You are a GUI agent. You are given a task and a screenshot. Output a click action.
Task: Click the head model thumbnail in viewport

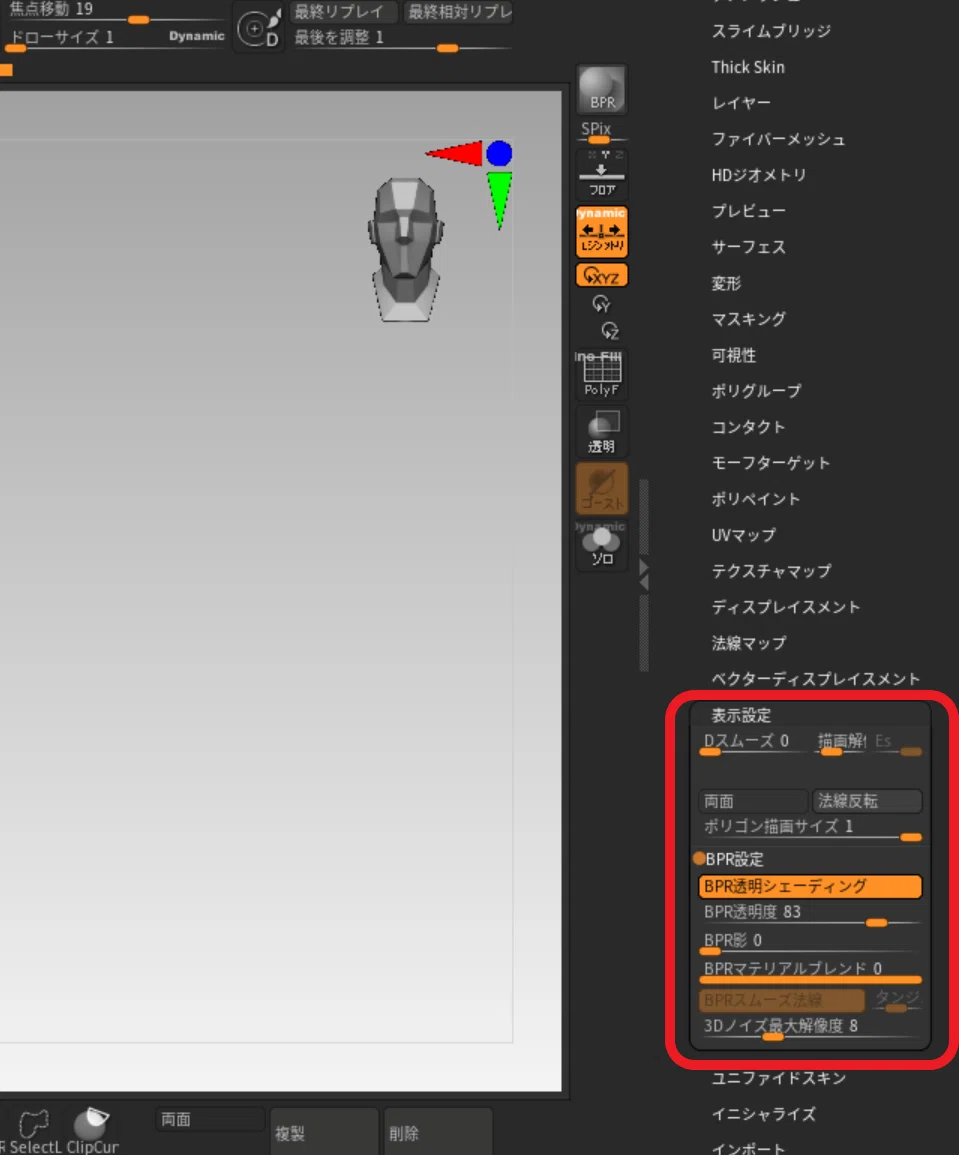(x=405, y=249)
